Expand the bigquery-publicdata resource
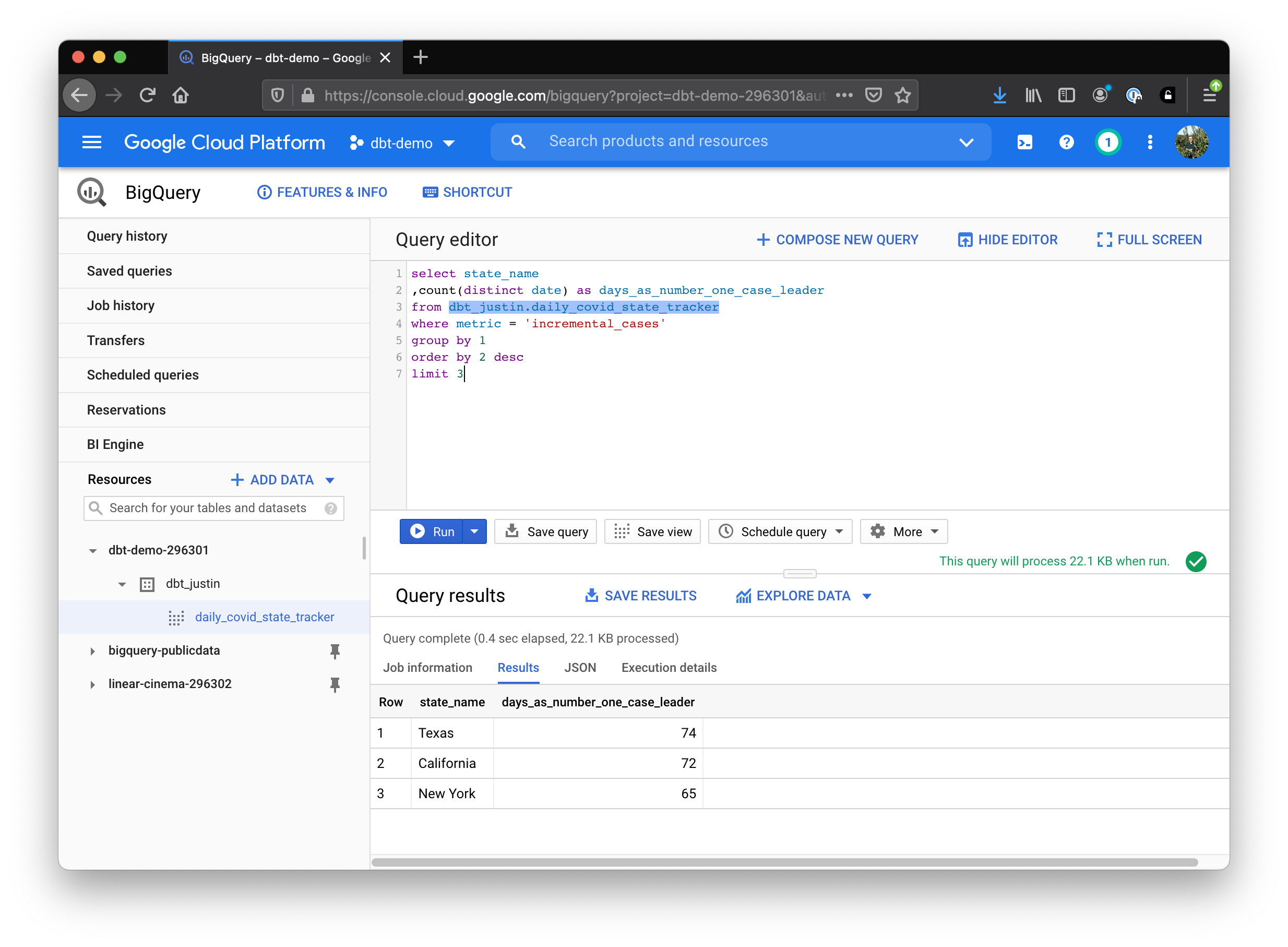 coord(93,650)
